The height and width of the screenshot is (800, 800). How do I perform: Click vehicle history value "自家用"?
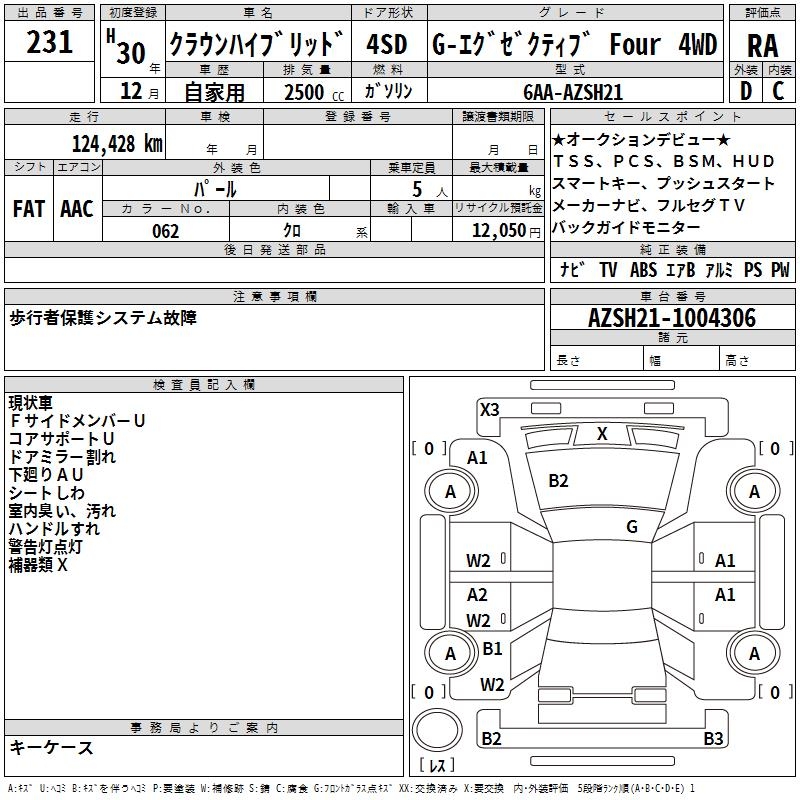[214, 92]
